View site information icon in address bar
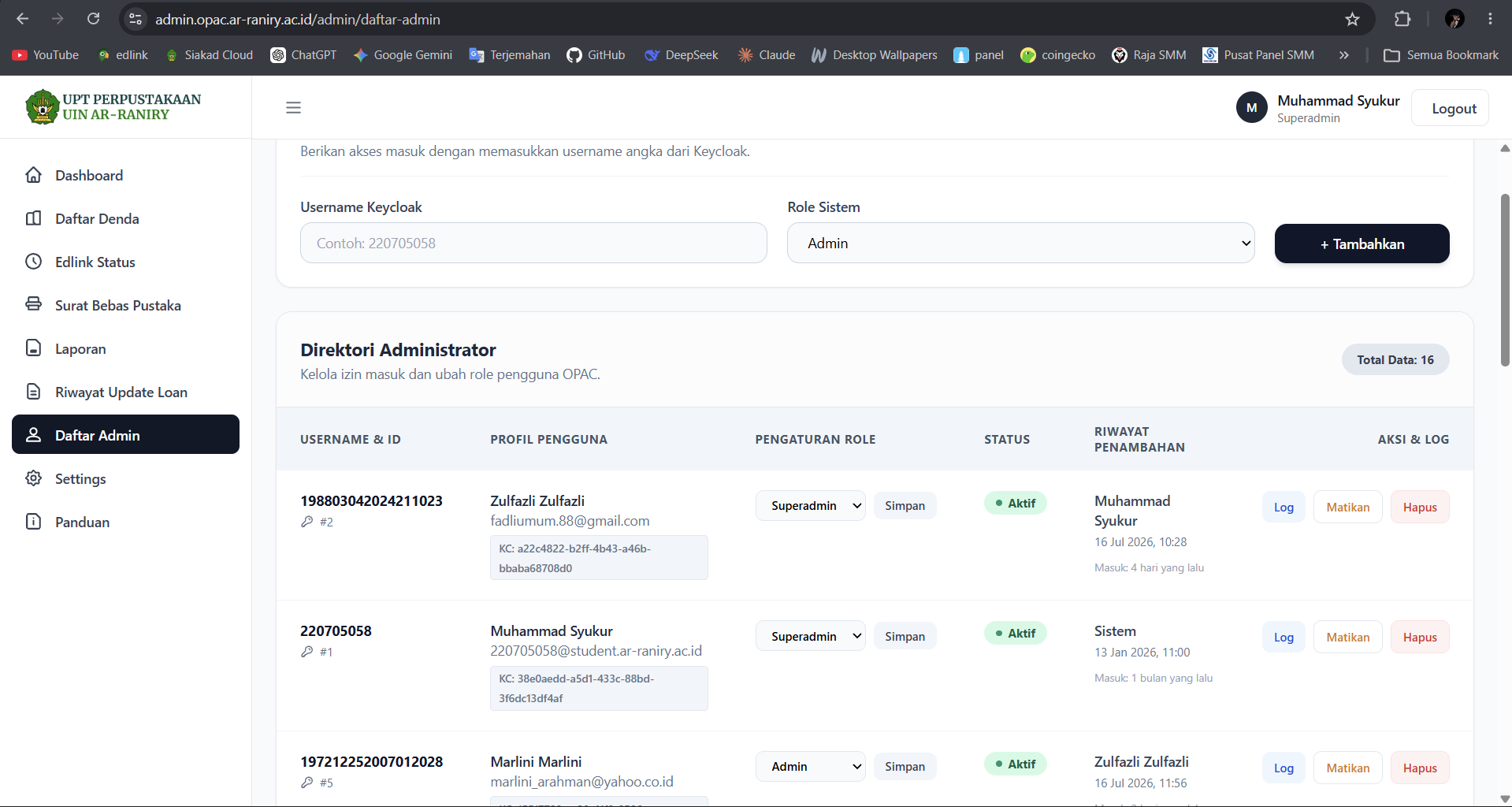Screen dimensions: 1512x807 (x=136, y=19)
